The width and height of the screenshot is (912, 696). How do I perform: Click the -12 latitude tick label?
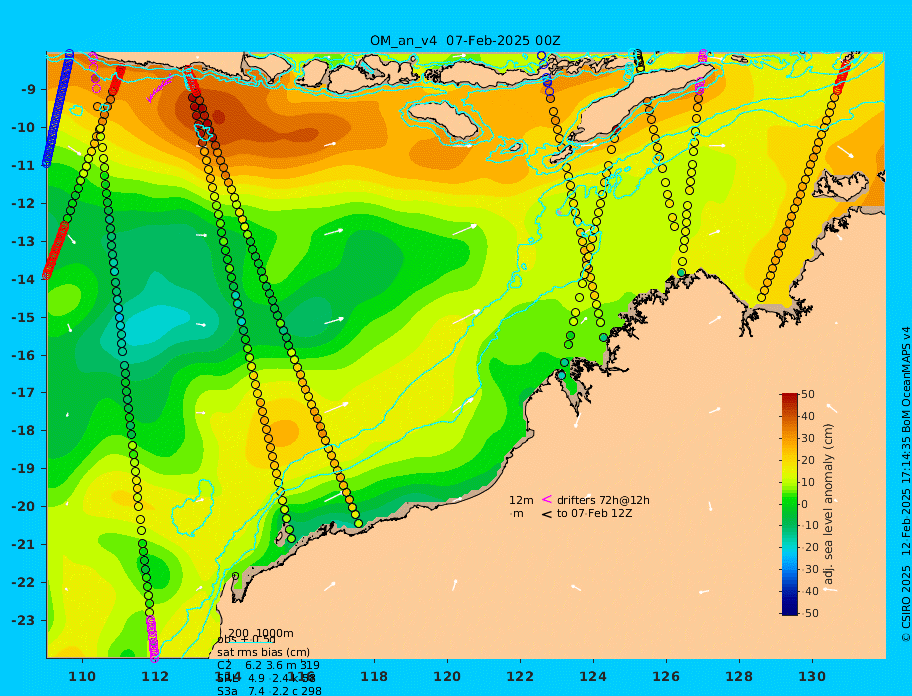pos(23,204)
